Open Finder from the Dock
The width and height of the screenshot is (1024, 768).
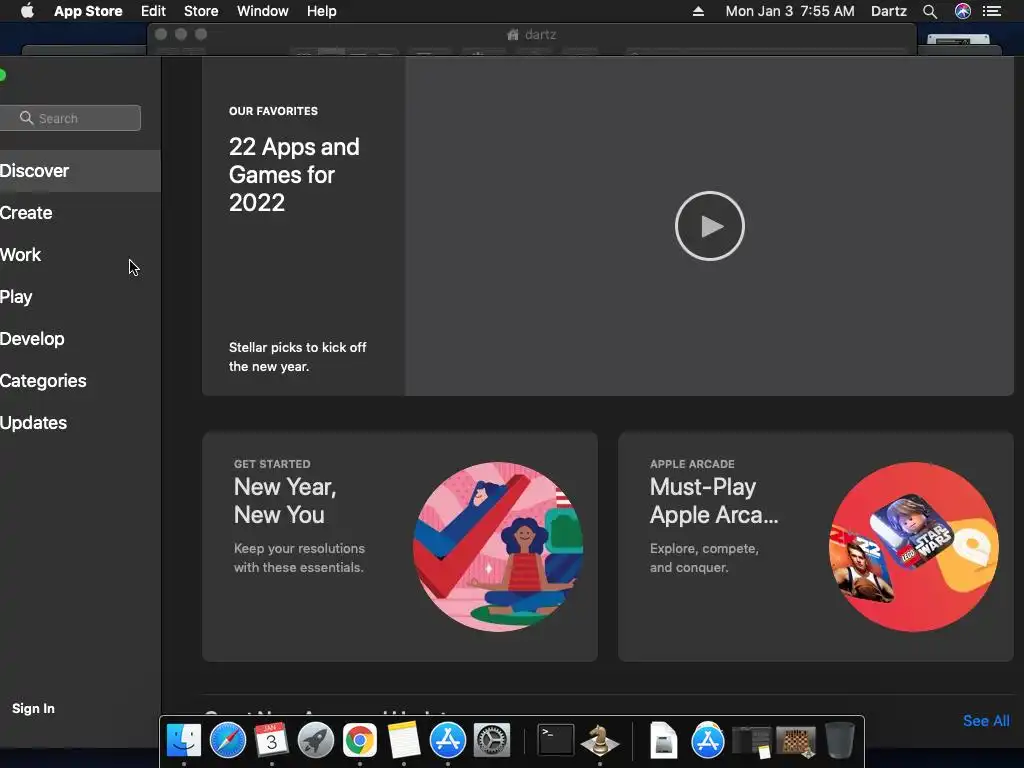pyautogui.click(x=184, y=741)
